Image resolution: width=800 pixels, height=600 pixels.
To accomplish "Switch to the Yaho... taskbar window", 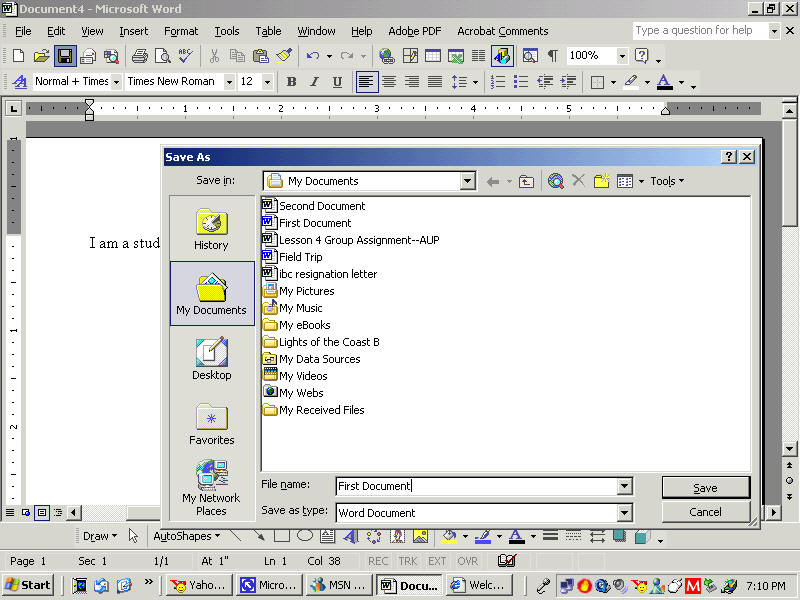I will coord(199,585).
